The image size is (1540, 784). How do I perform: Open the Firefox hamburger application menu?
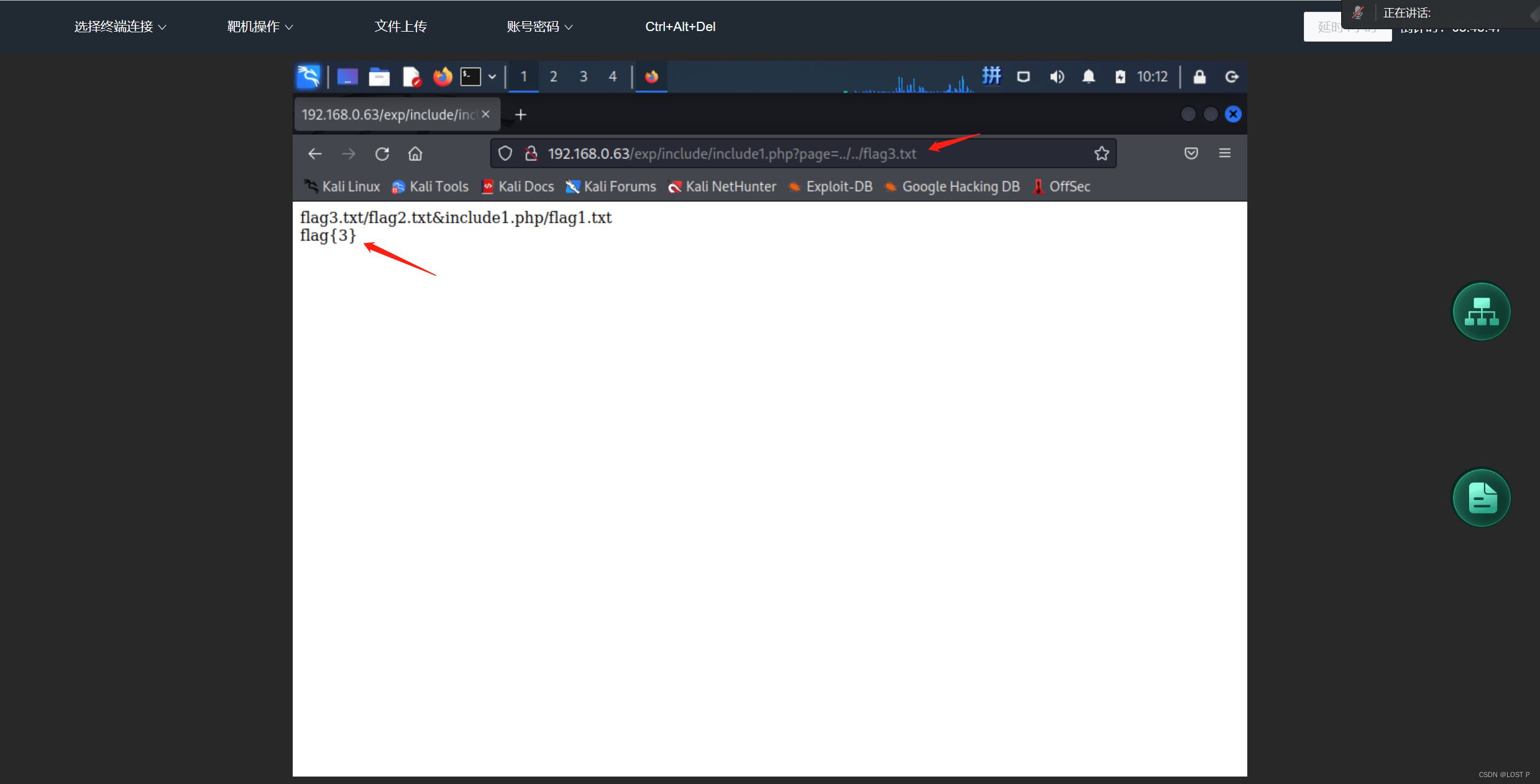pos(1225,153)
